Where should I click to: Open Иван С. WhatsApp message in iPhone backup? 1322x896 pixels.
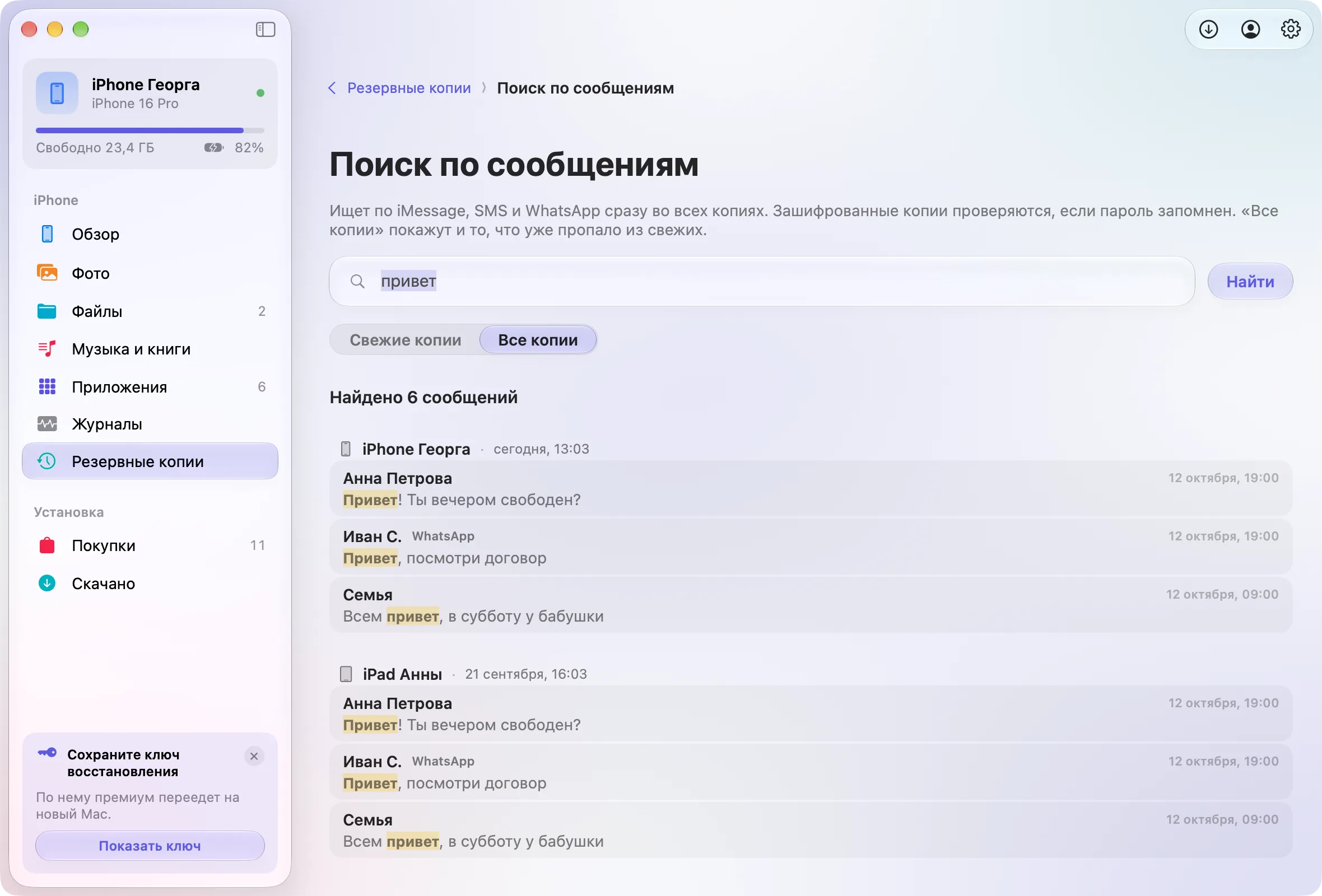coord(811,547)
